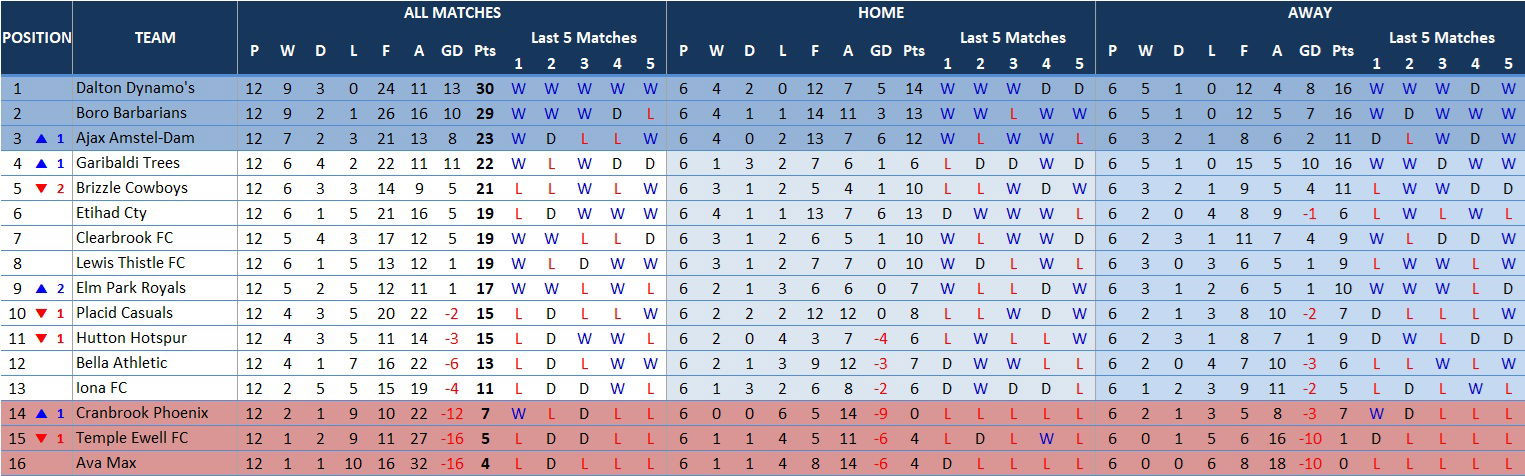This screenshot has width=1525, height=476.
Task: Click the red down arrow beside Hutton Hotspur
Action: coord(41,338)
